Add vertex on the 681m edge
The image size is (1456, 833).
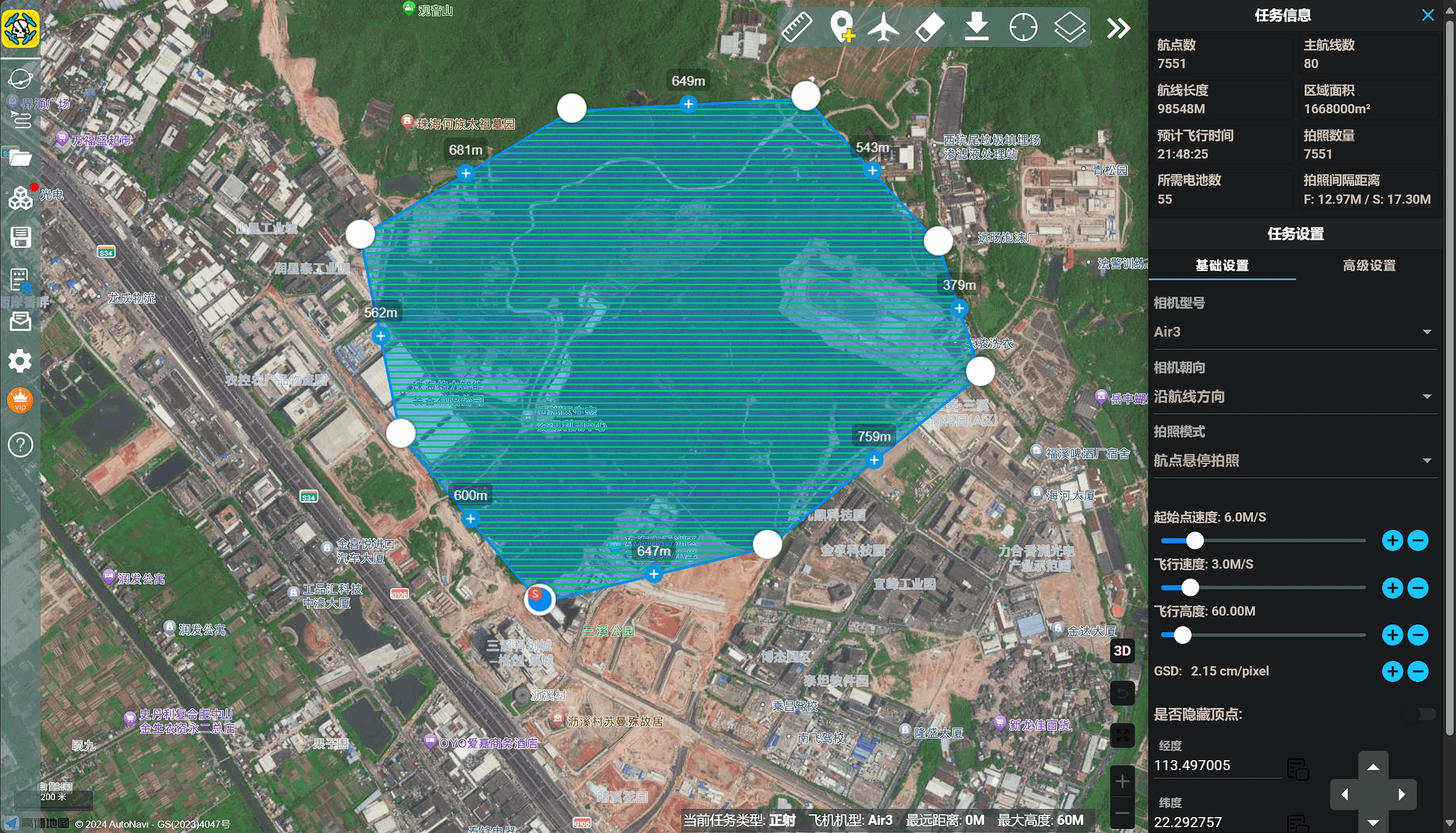466,173
